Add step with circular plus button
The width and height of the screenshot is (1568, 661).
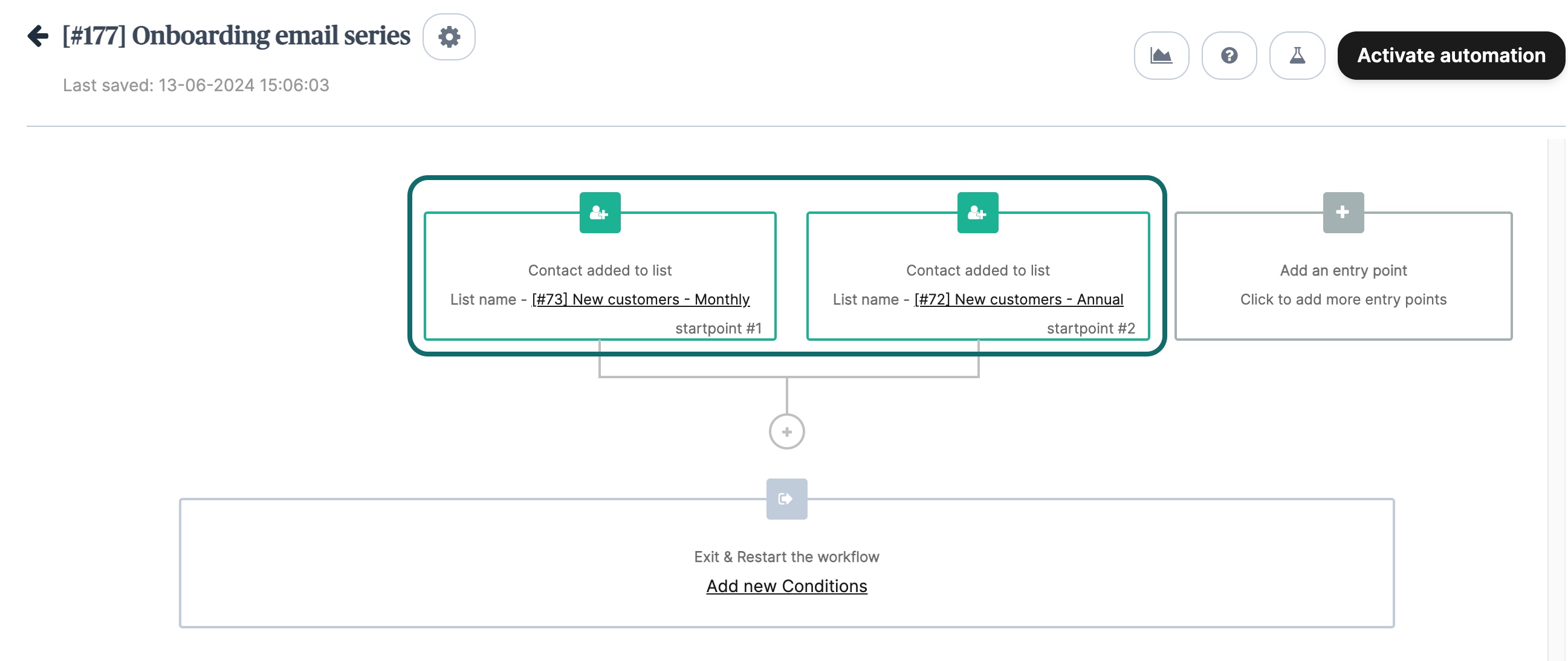[x=786, y=431]
